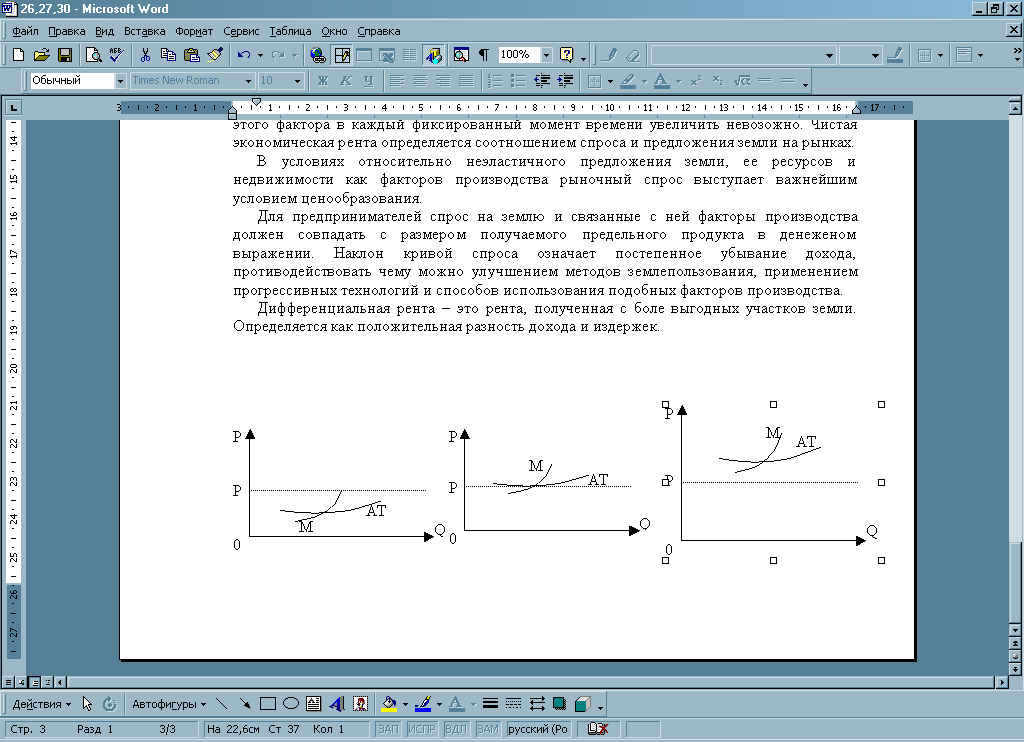Open borders dropdown arrow
The height and width of the screenshot is (742, 1024).
610,81
